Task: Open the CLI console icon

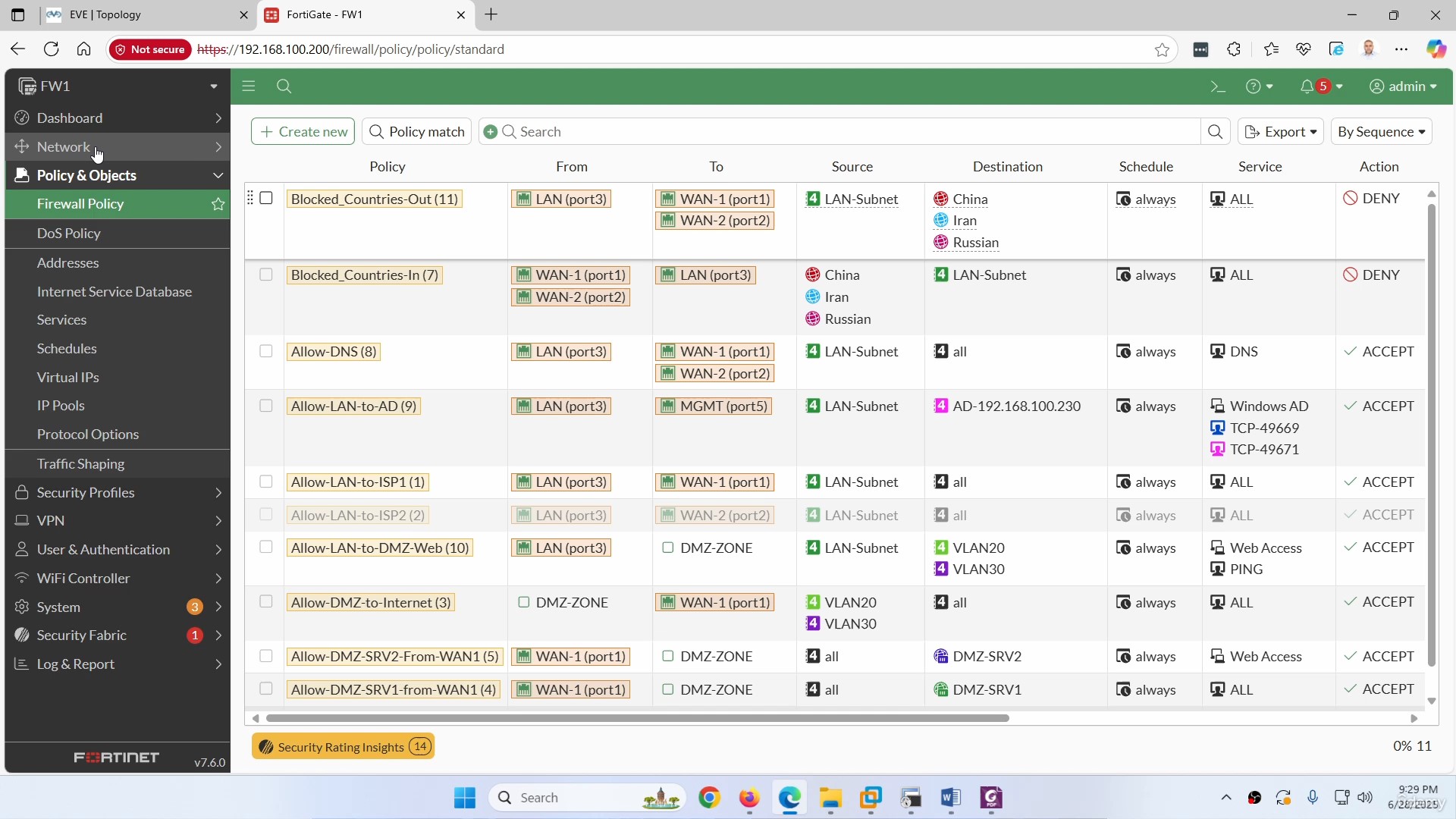Action: (1217, 86)
